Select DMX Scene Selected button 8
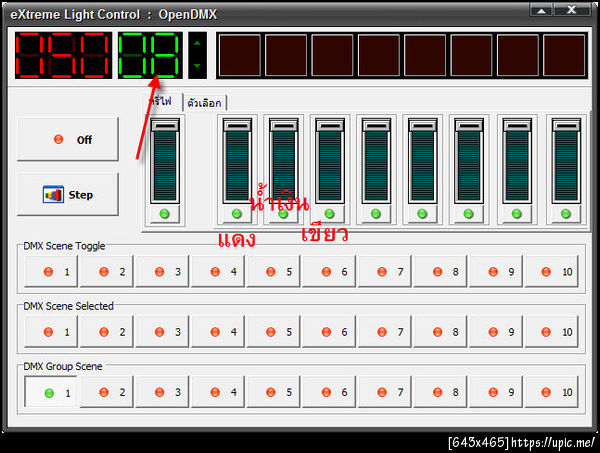 click(440, 332)
